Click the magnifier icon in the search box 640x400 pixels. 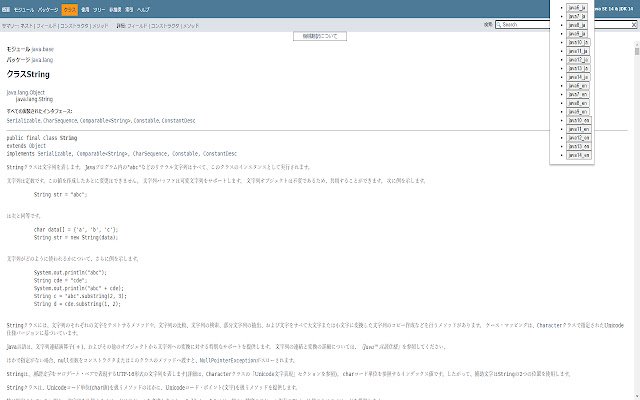498,25
